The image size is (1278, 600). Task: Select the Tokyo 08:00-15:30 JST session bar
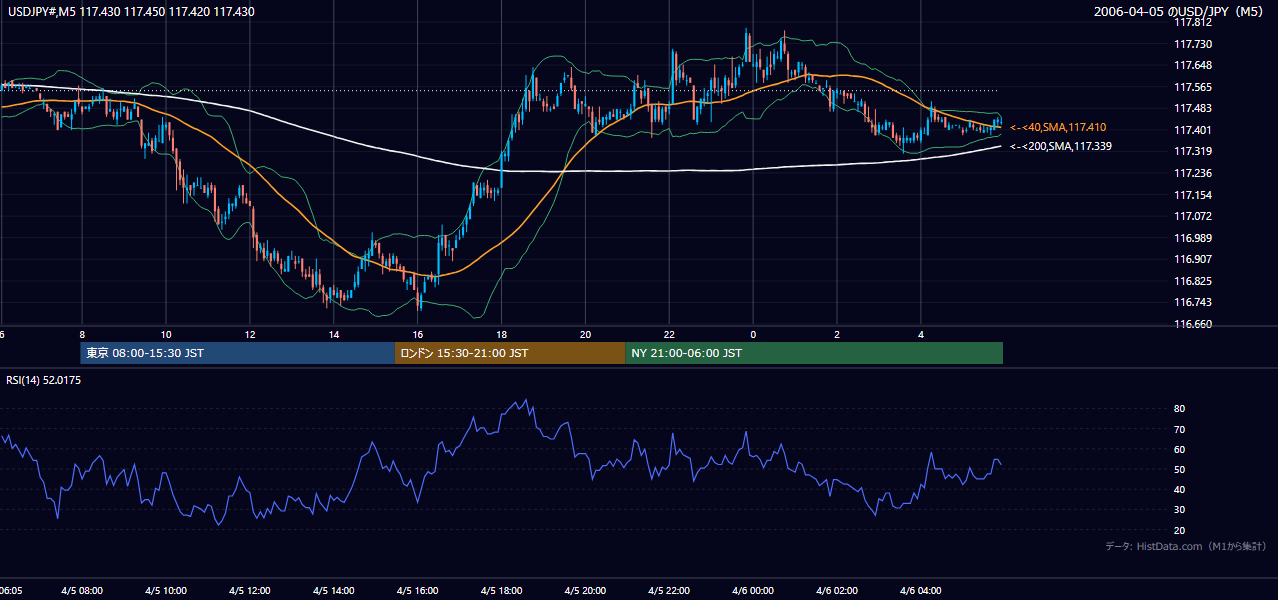tap(238, 353)
